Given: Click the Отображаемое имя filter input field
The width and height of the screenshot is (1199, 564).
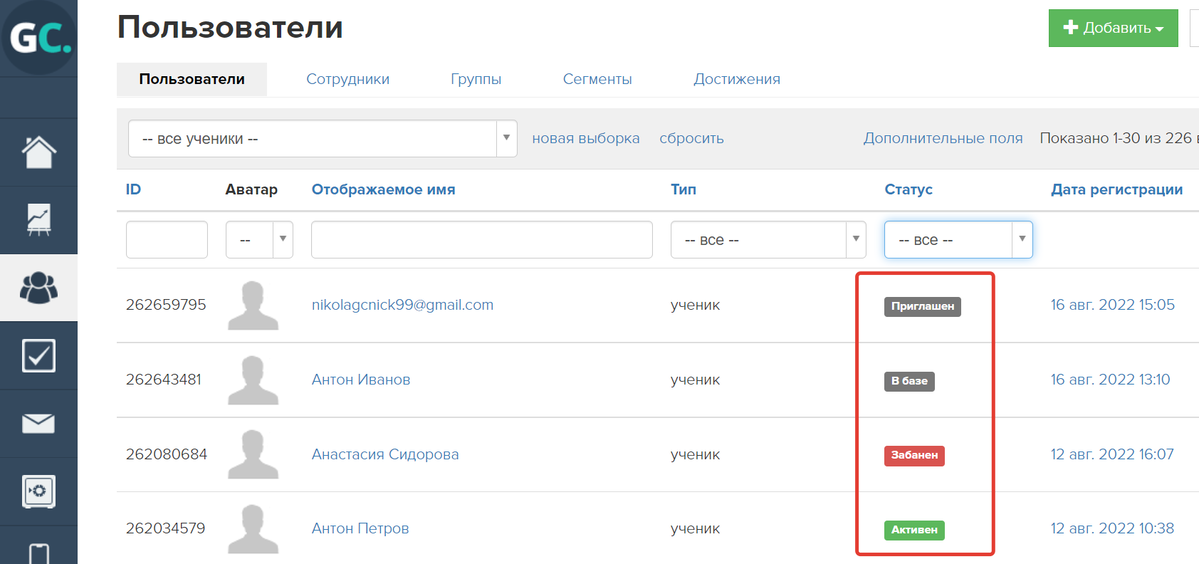Looking at the screenshot, I should coord(482,240).
